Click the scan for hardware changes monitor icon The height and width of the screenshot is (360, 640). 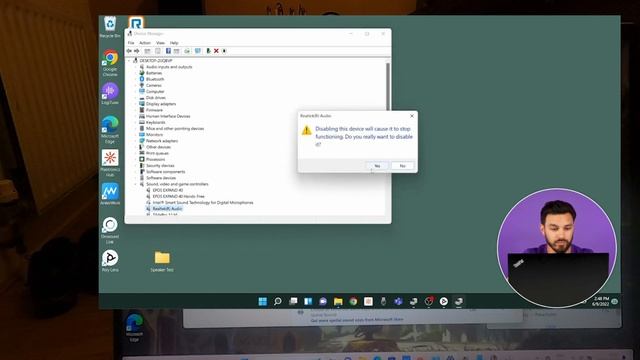[198, 51]
